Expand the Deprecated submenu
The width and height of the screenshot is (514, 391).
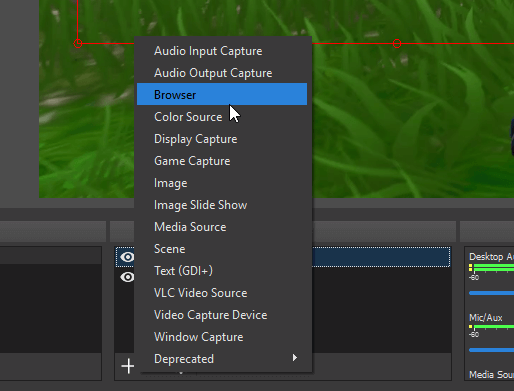point(222,359)
